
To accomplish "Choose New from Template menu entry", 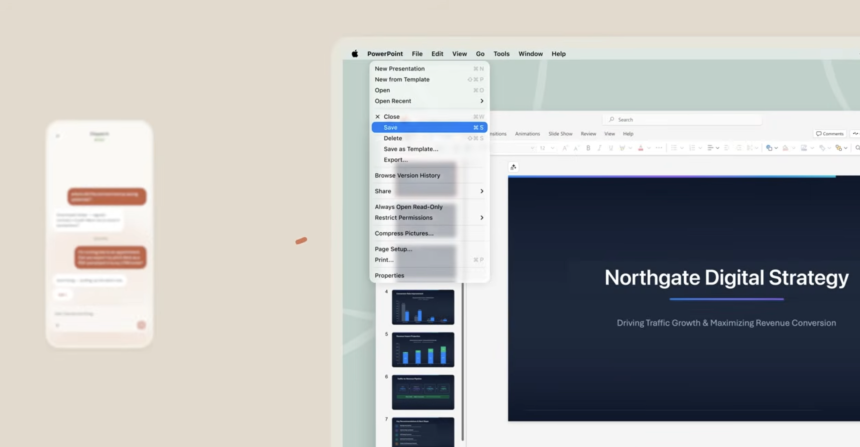I will 429,80.
